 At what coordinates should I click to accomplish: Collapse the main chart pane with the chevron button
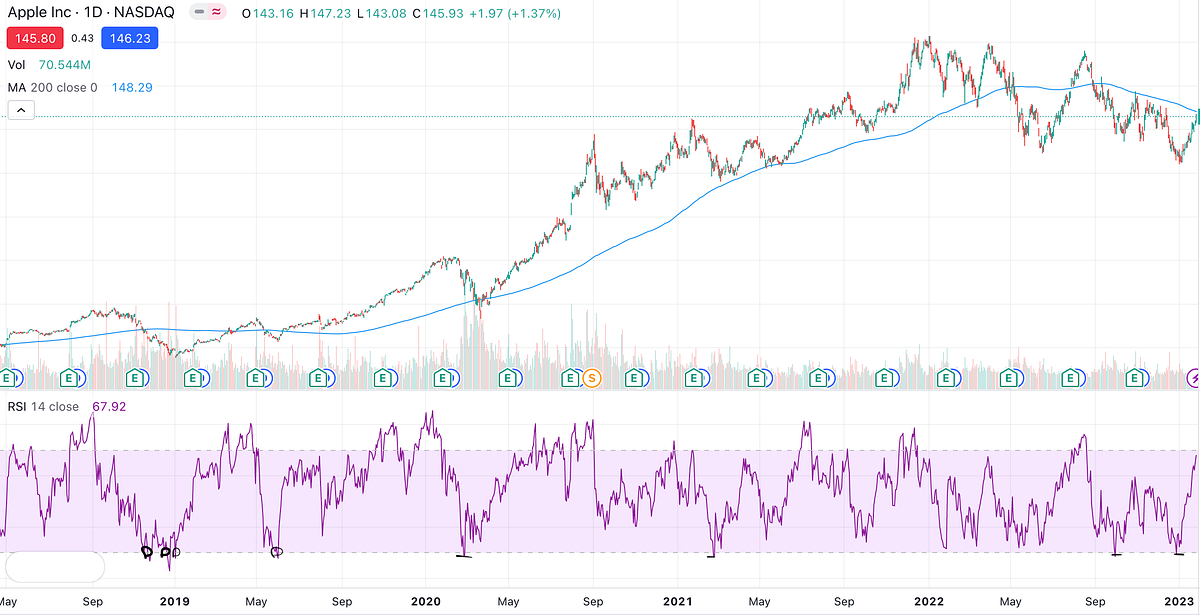pos(21,109)
